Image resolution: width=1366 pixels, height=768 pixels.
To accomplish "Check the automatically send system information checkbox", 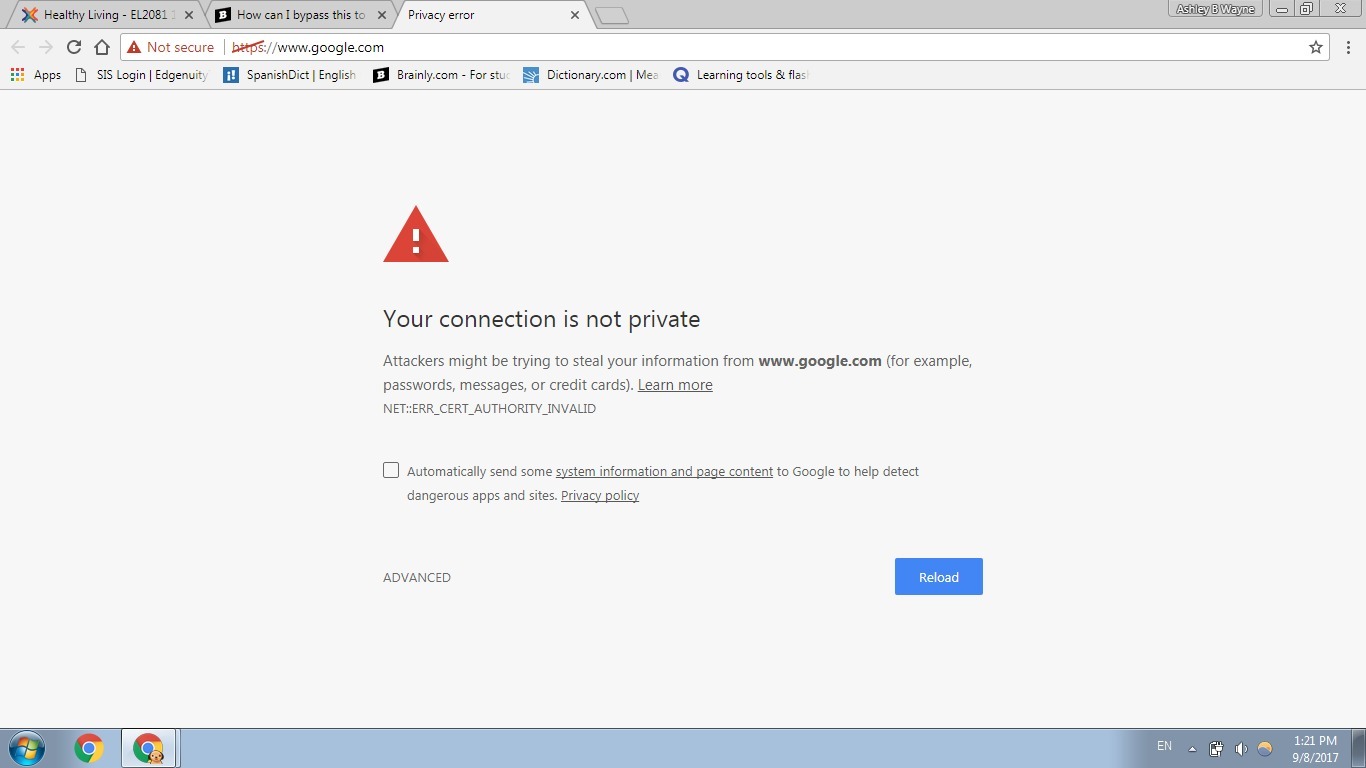I will pos(391,470).
